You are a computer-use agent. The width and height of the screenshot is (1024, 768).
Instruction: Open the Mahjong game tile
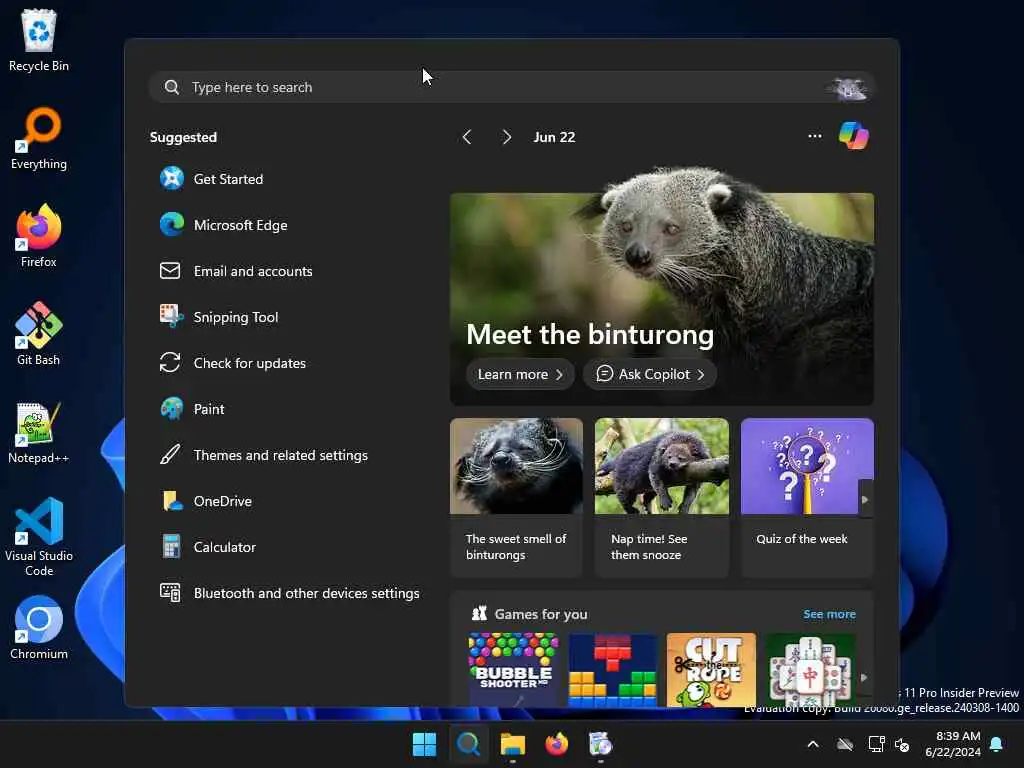click(810, 670)
